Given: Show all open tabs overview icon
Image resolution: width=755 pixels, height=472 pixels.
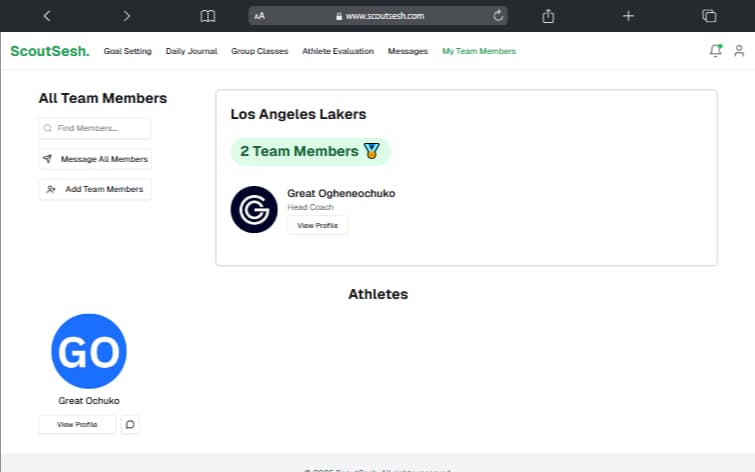Looking at the screenshot, I should tap(709, 16).
